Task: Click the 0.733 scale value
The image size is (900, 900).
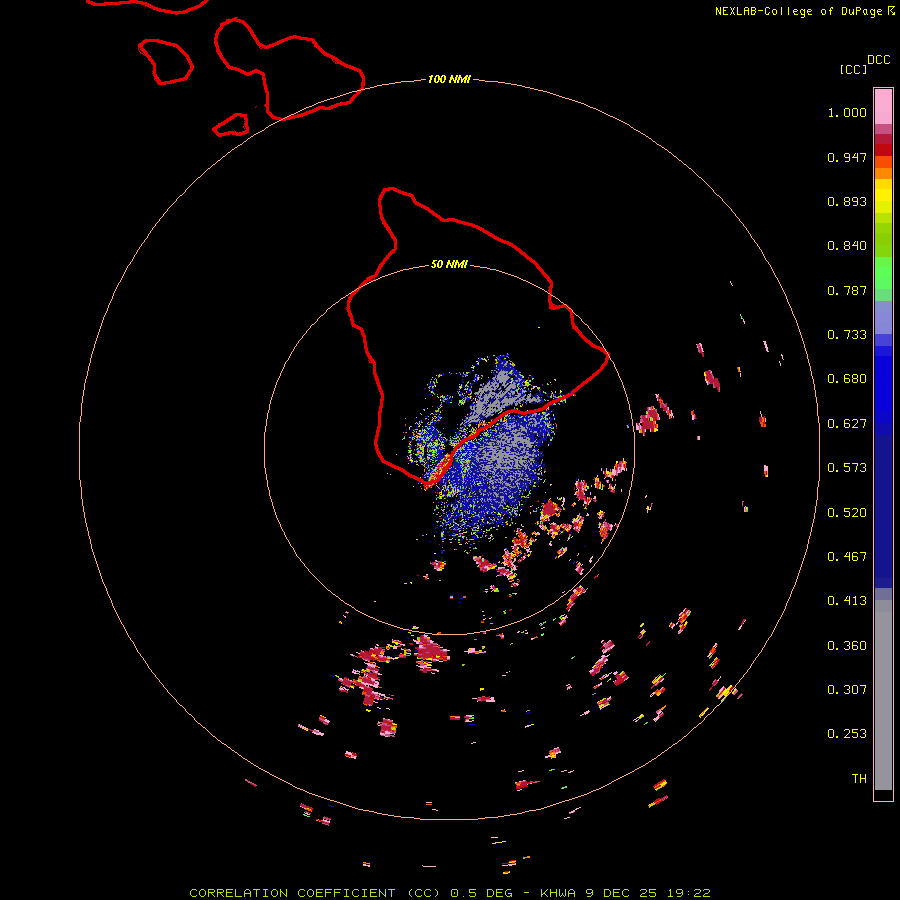Action: click(x=847, y=335)
